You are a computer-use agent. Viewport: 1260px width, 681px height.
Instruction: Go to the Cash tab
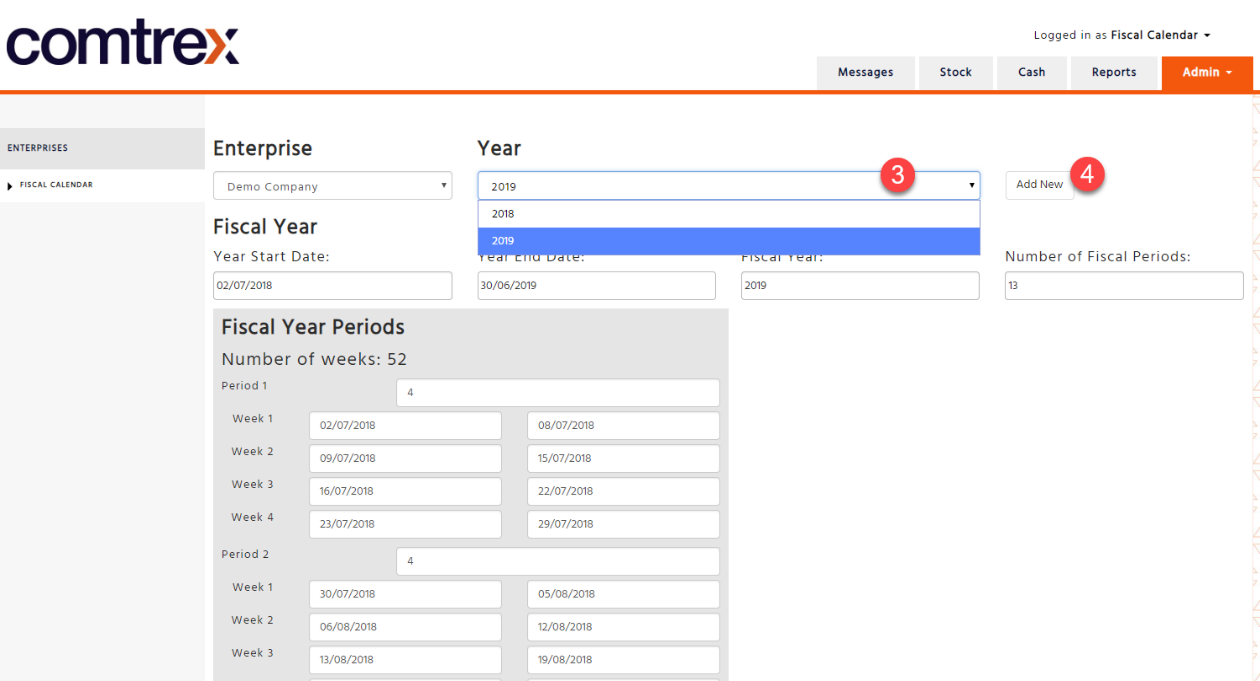(x=1032, y=73)
